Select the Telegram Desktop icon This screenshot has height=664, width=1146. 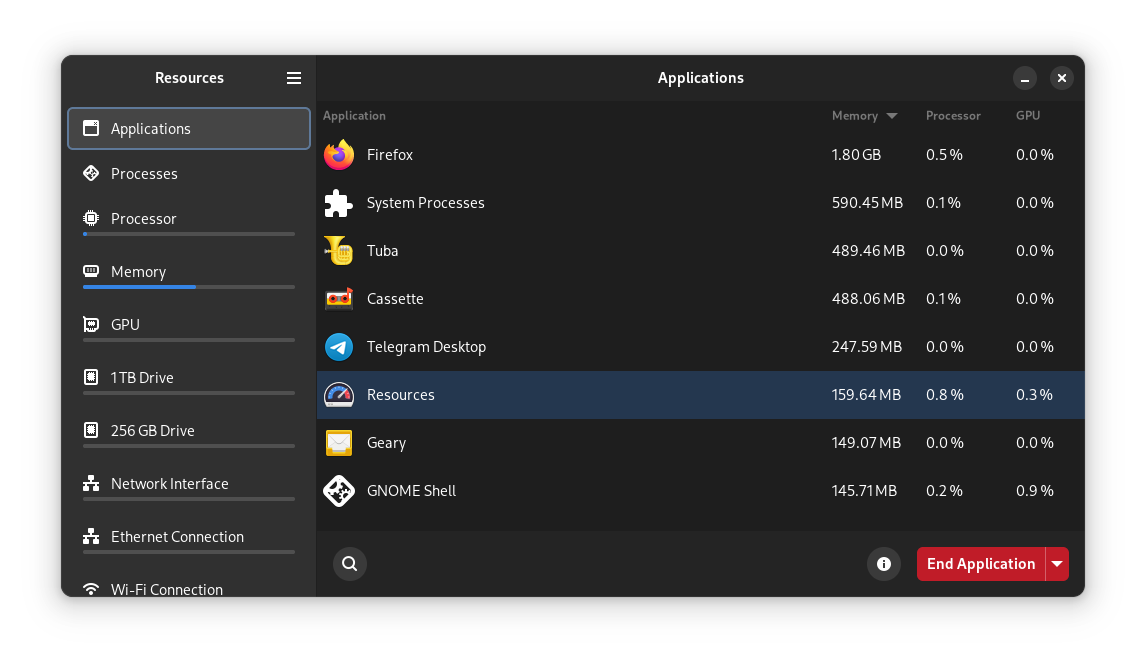[x=339, y=347]
